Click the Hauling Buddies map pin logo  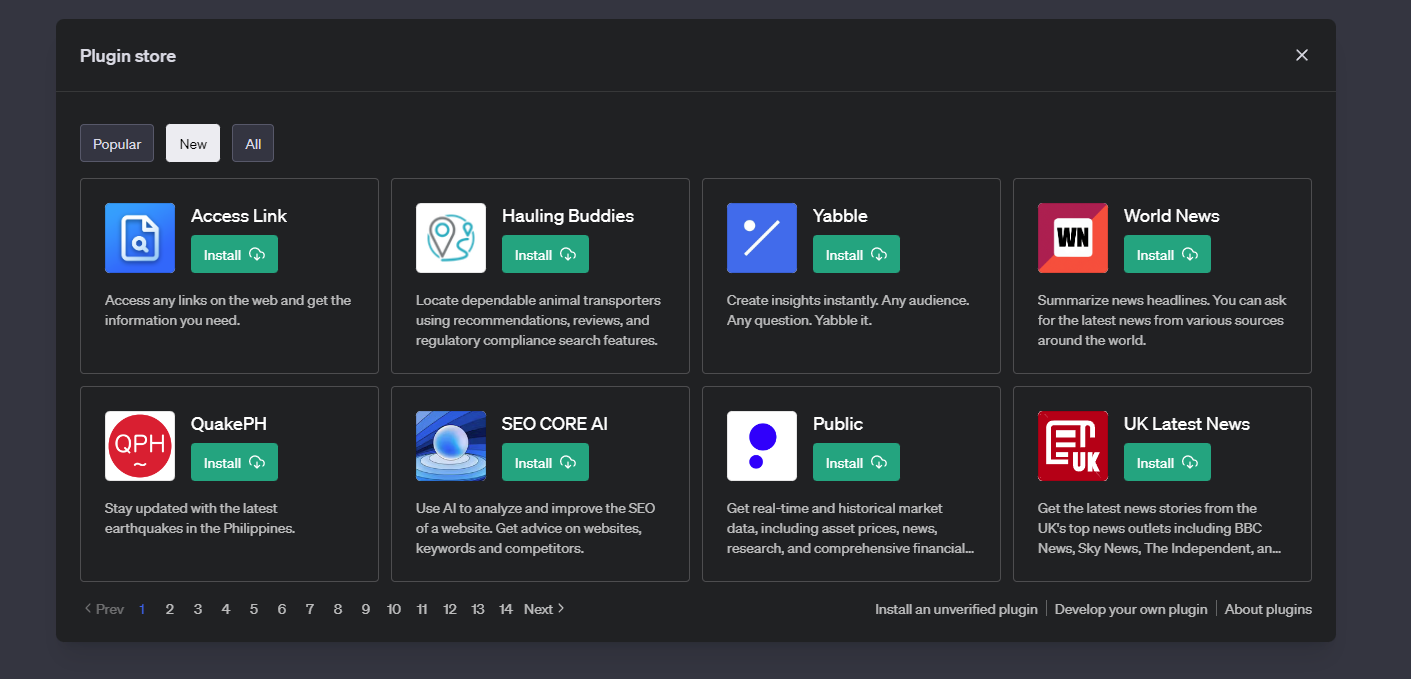[x=451, y=238]
